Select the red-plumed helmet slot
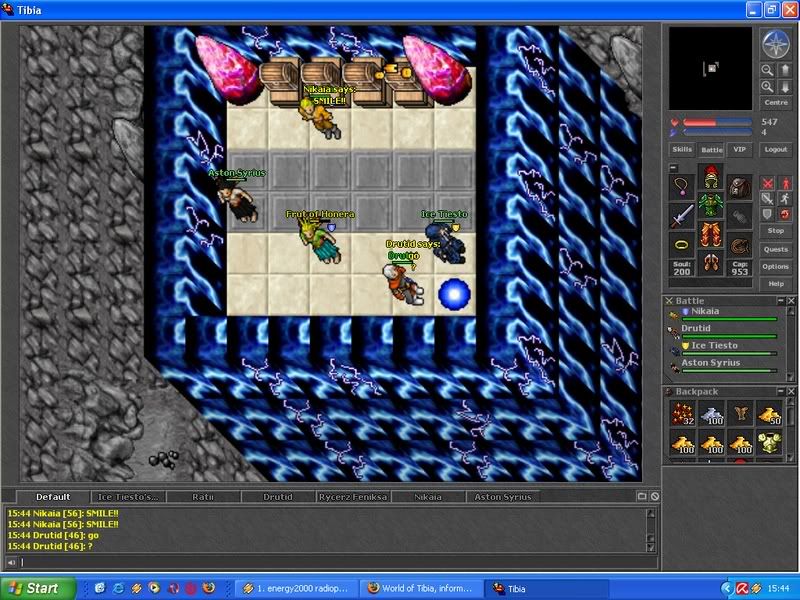The height and width of the screenshot is (600, 800). pos(711,177)
